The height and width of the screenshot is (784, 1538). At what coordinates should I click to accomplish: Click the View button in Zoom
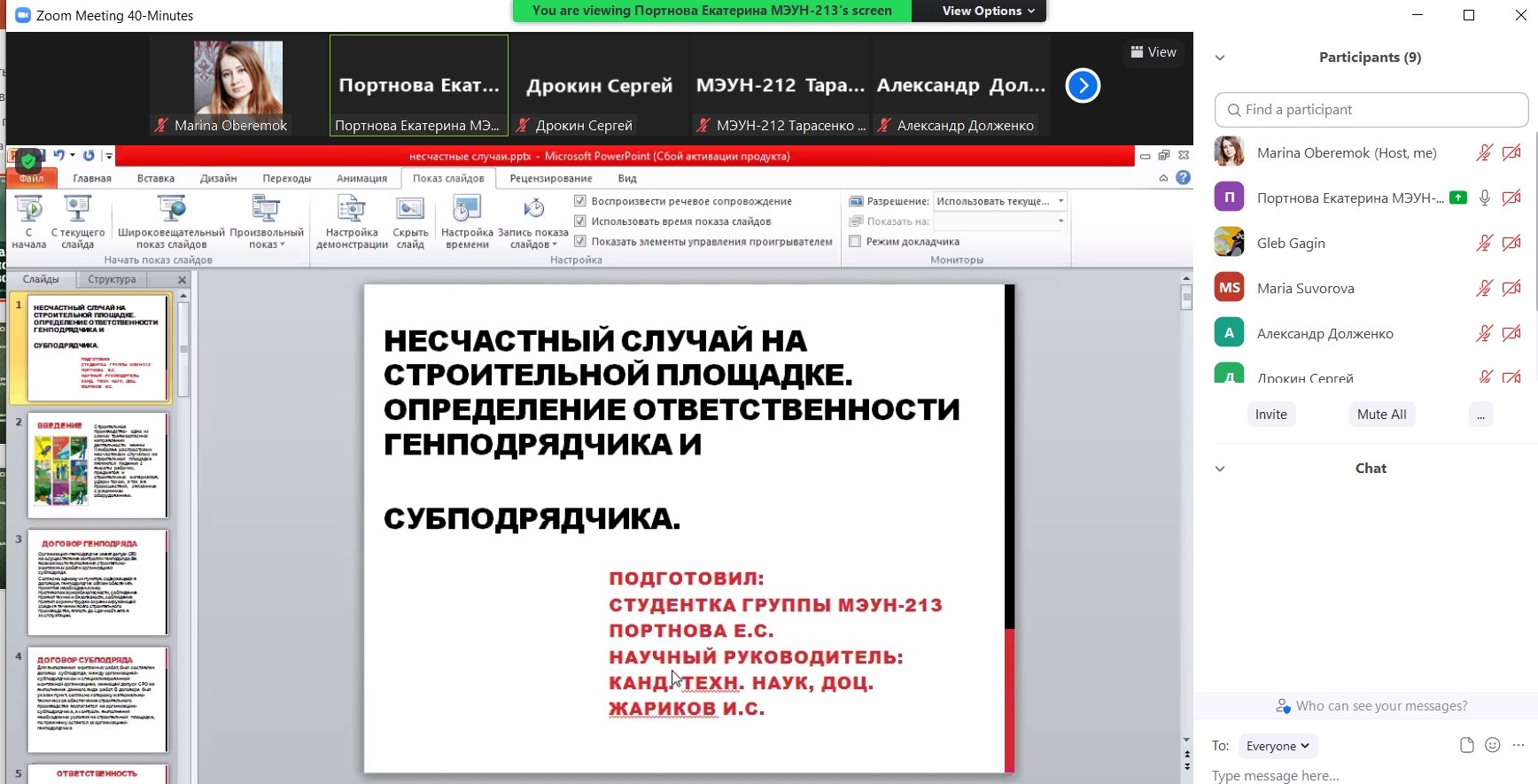tap(1153, 52)
